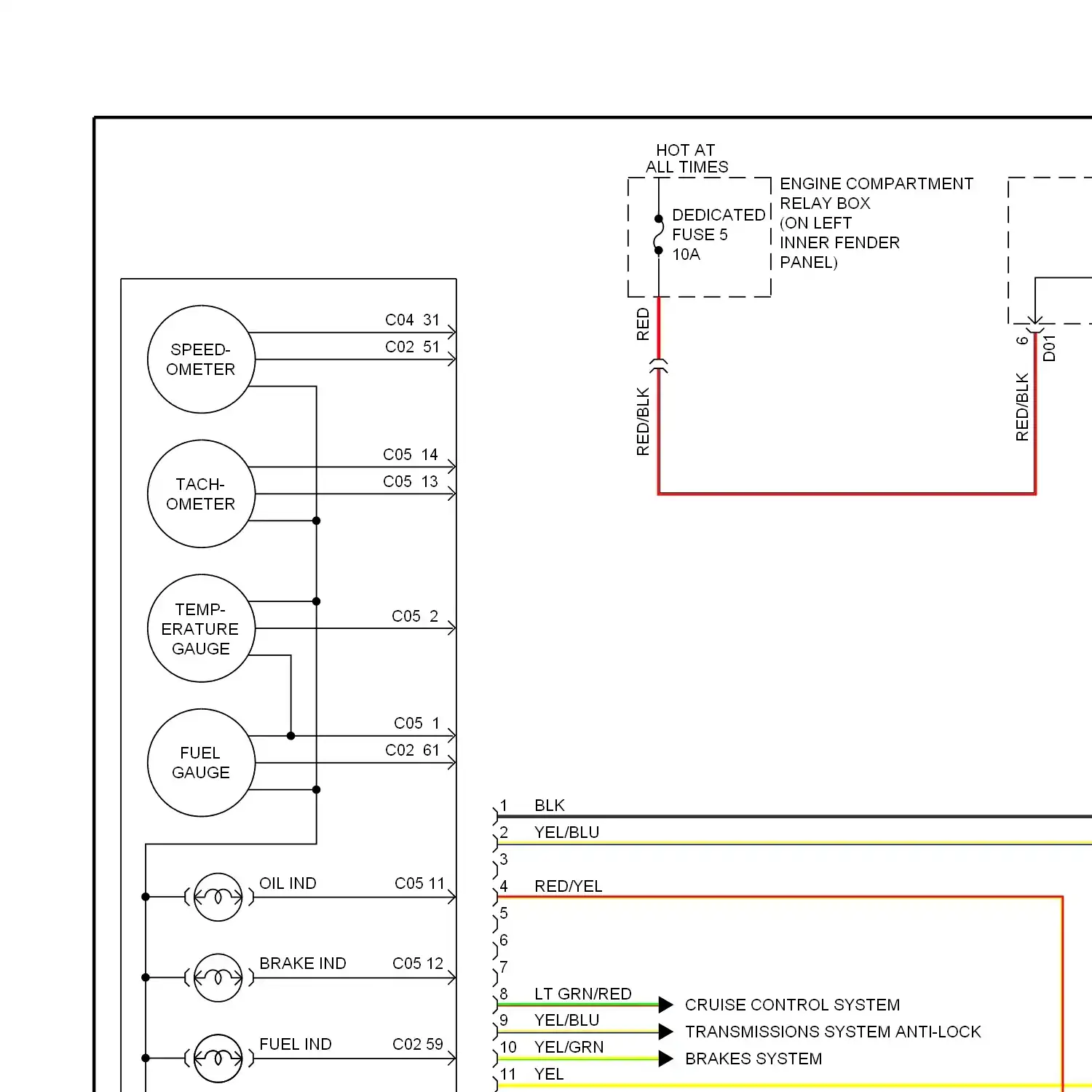Image resolution: width=1092 pixels, height=1092 pixels.
Task: Click the HOT AT ALL TIMES label
Action: (x=687, y=159)
